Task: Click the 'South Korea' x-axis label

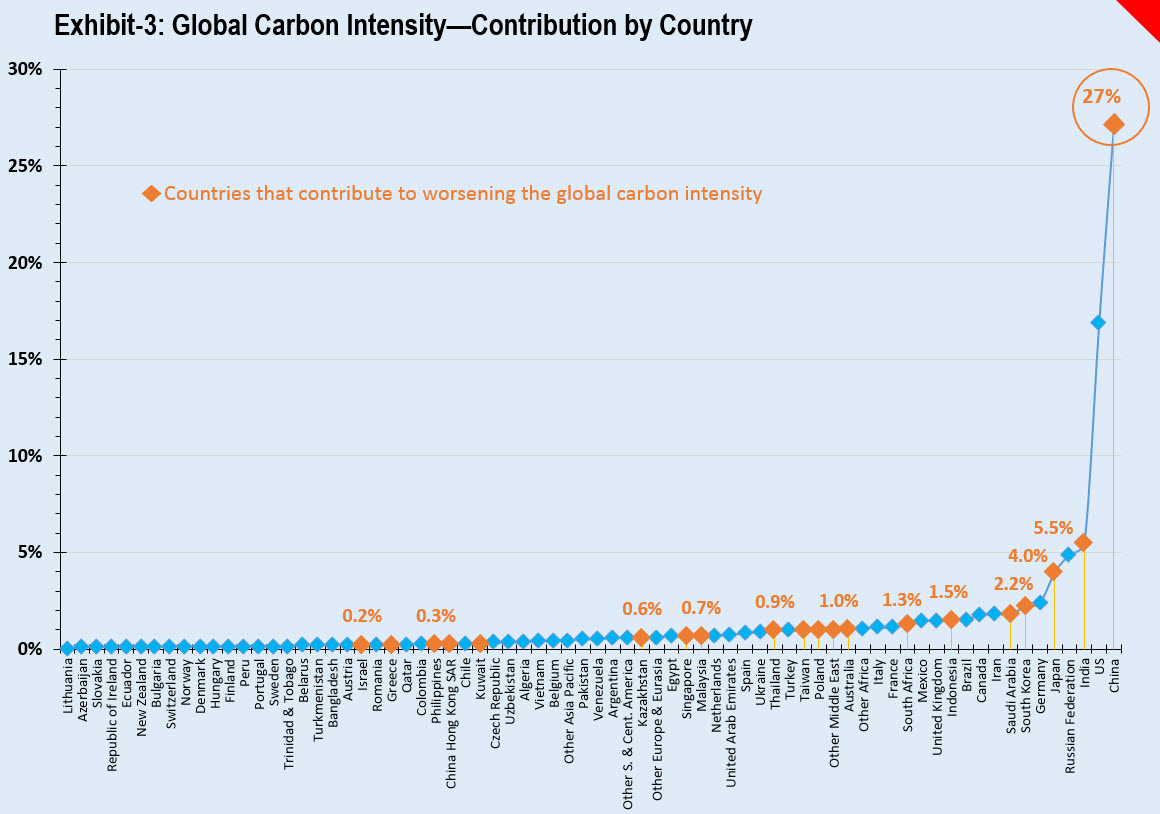Action: point(1025,696)
